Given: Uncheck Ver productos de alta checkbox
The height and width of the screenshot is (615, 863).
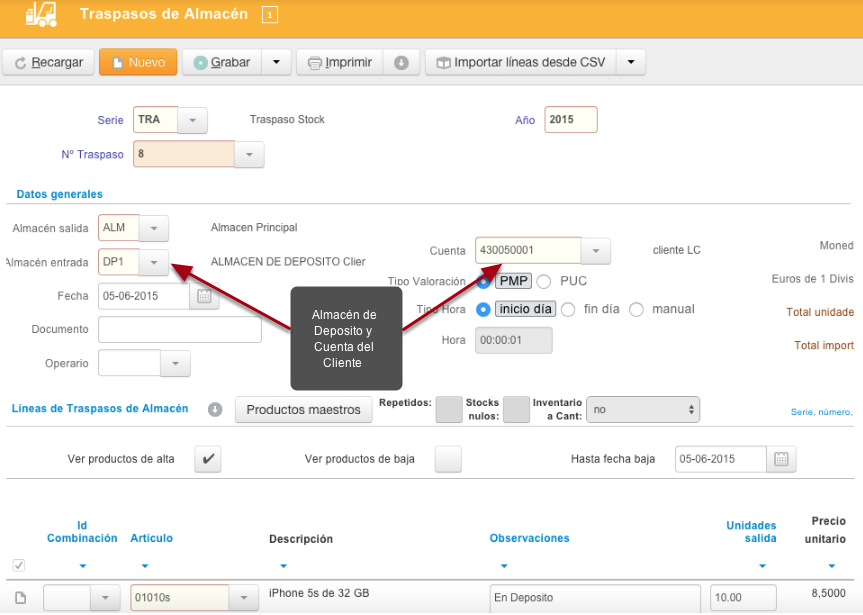Looking at the screenshot, I should click(208, 459).
